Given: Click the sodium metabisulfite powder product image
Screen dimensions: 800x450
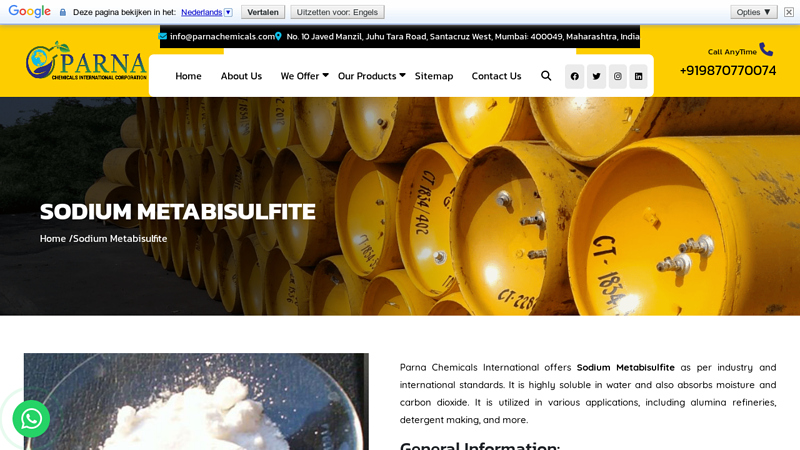Looking at the screenshot, I should click(x=196, y=402).
